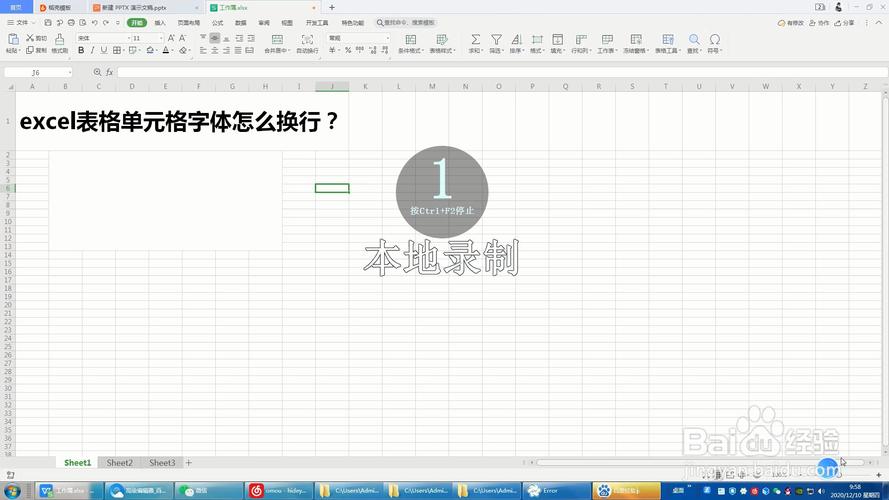The image size is (889, 500).
Task: Switch to the Developer Tools ribbon tab
Action: coord(317,23)
